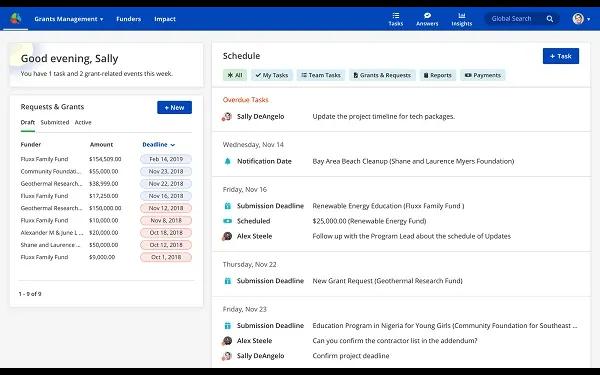Open the Geothermal Research $38,999.00 row
Image resolution: width=600 pixels, height=375 pixels.
tap(106, 183)
